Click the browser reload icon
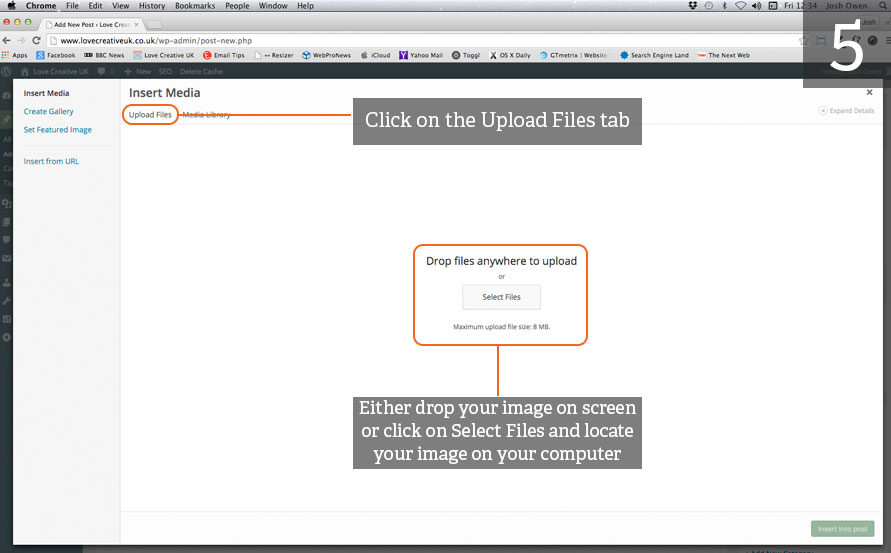 point(36,40)
